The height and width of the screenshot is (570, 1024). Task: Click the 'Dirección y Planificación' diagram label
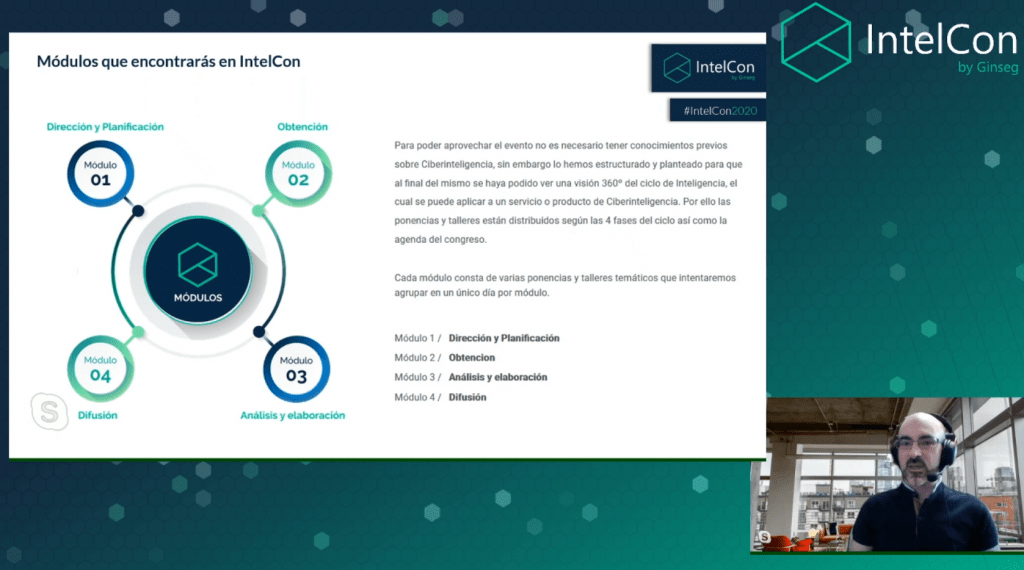[105, 127]
